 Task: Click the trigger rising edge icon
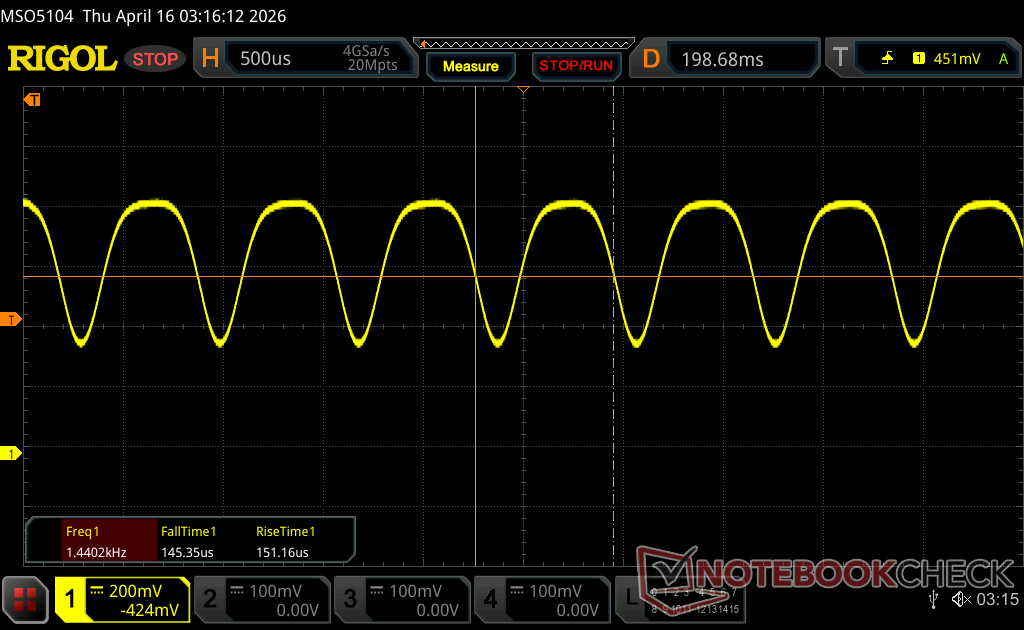[x=887, y=59]
